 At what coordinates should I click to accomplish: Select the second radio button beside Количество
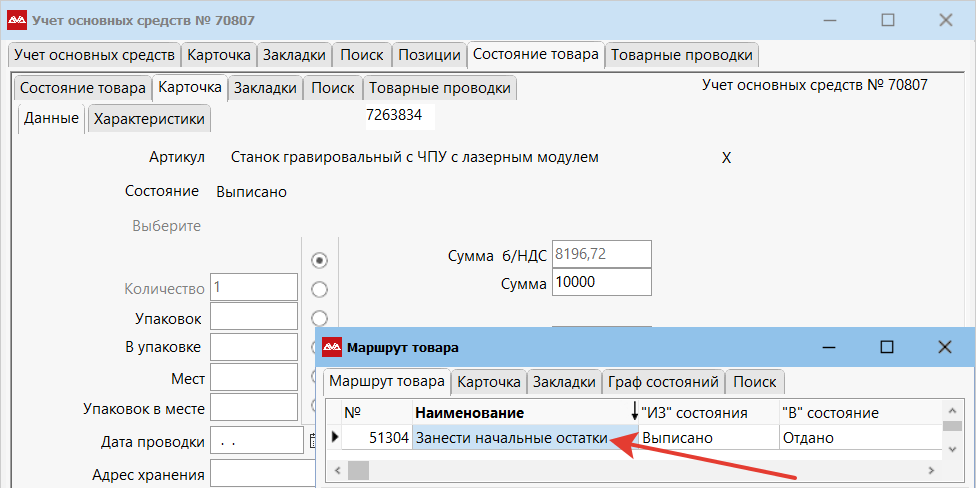[x=319, y=289]
